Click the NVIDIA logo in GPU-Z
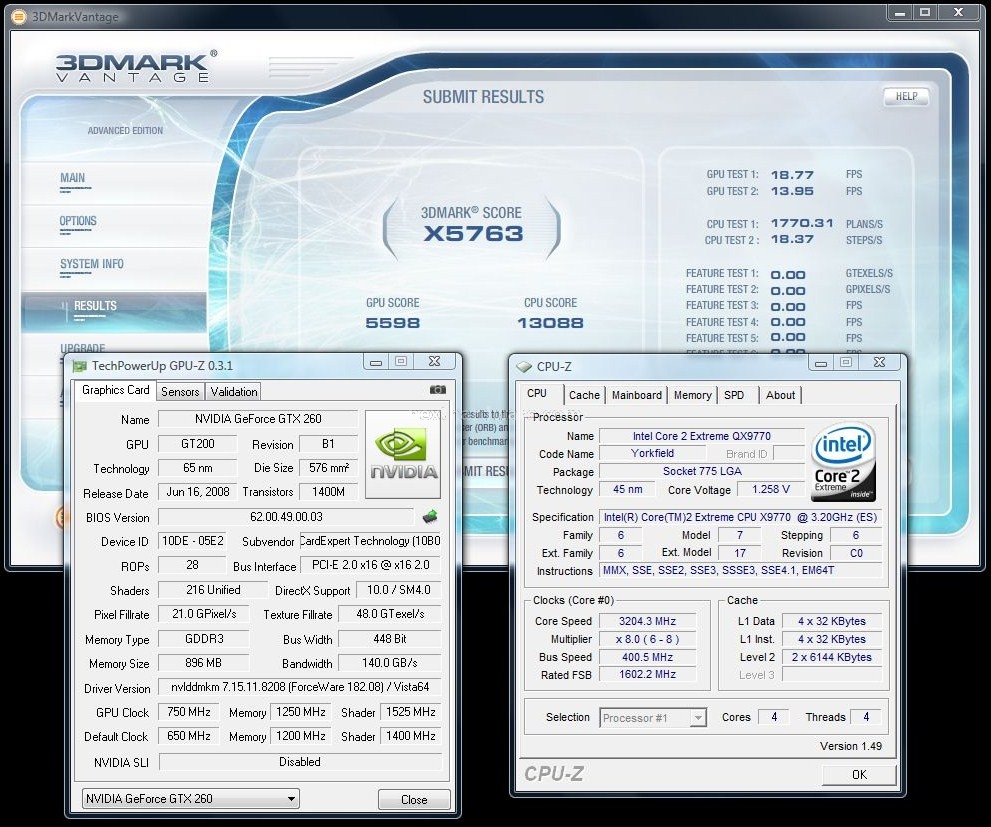The height and width of the screenshot is (827, 991). click(x=403, y=454)
